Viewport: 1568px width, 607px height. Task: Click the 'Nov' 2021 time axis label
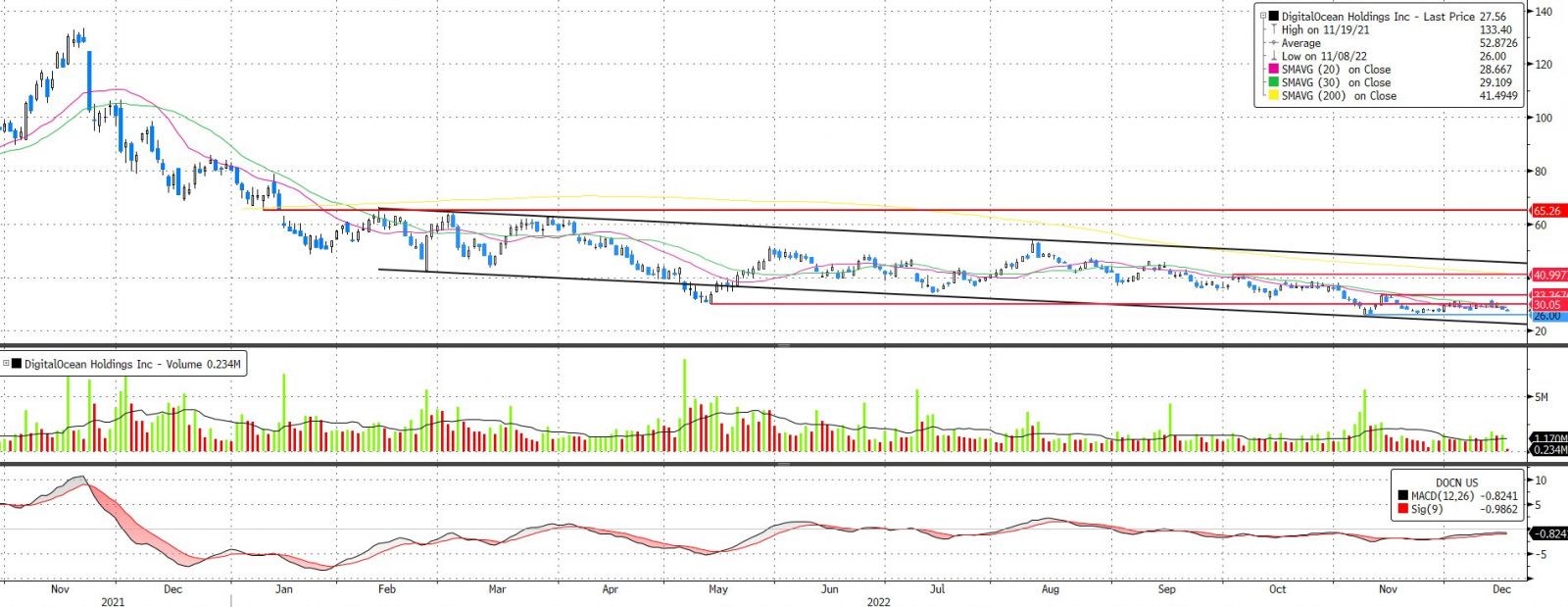click(x=60, y=589)
